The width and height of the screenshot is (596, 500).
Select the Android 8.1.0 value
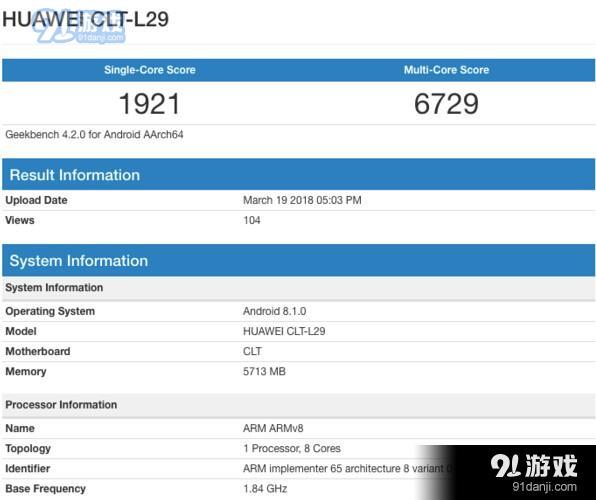coord(274,311)
